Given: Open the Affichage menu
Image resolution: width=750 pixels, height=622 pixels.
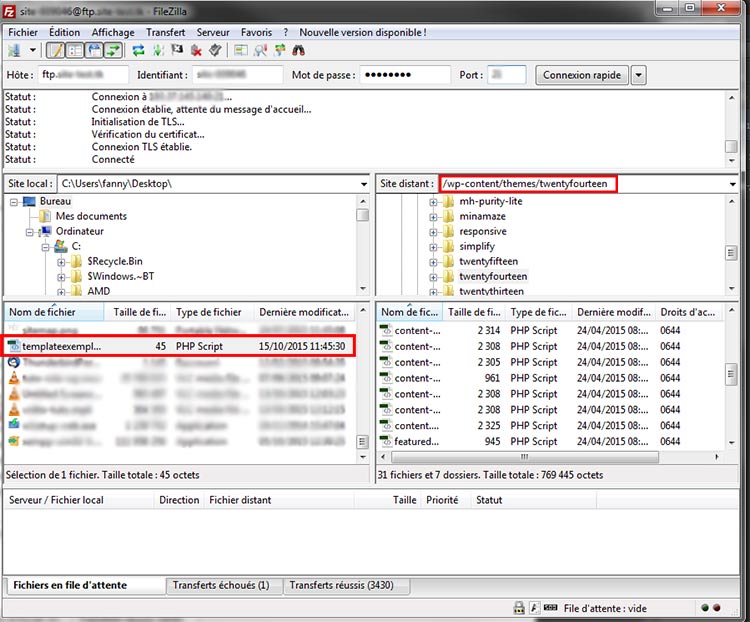Looking at the screenshot, I should [113, 33].
